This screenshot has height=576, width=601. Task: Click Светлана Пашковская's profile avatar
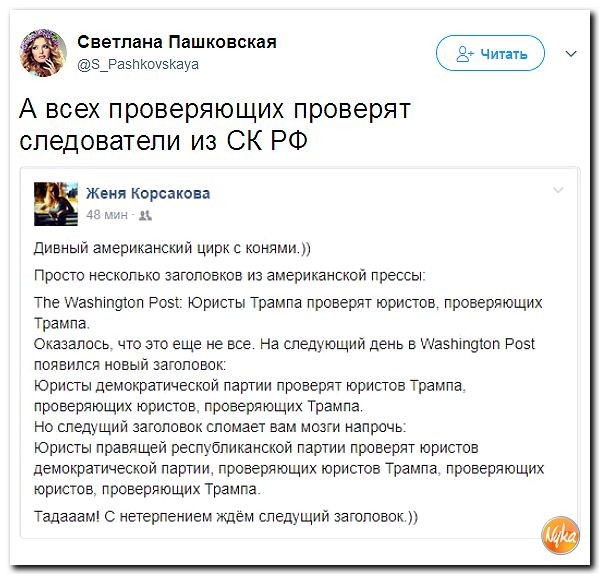pos(44,52)
